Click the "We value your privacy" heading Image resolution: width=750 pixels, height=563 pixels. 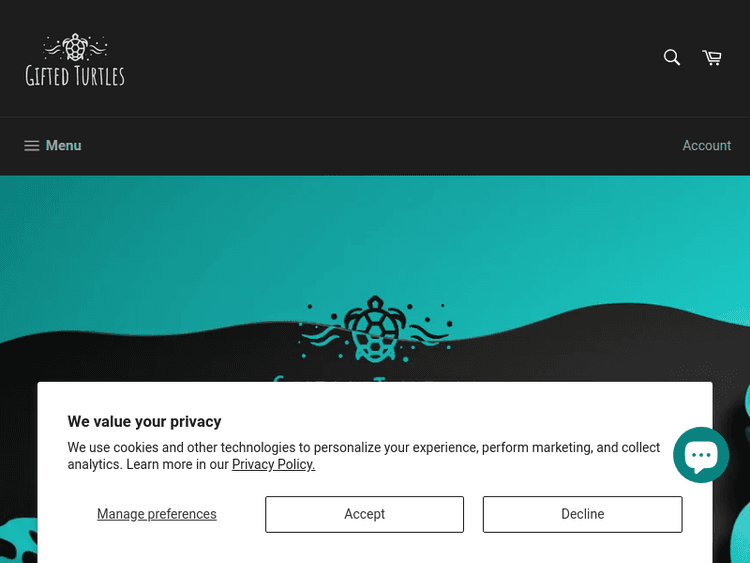pos(144,421)
